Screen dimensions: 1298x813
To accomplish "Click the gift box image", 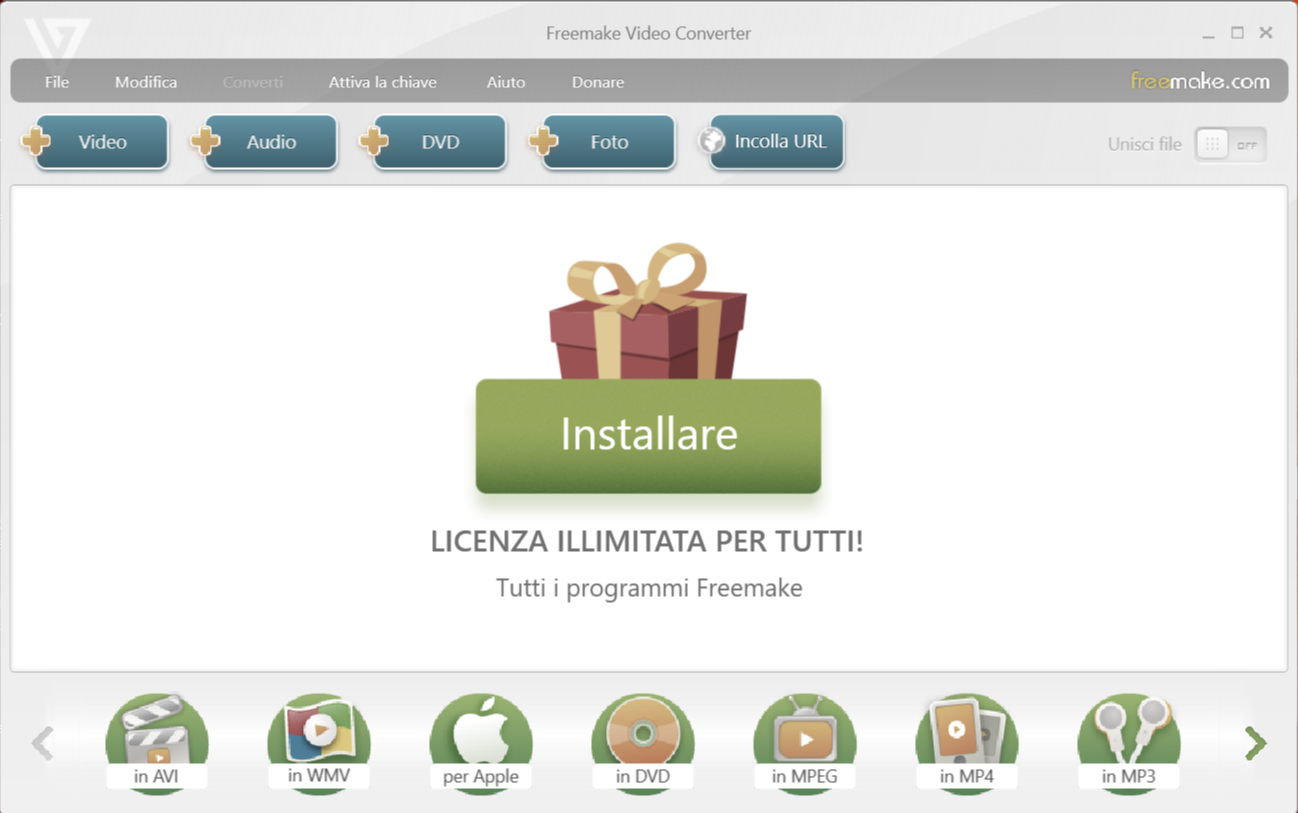I will pos(648,311).
